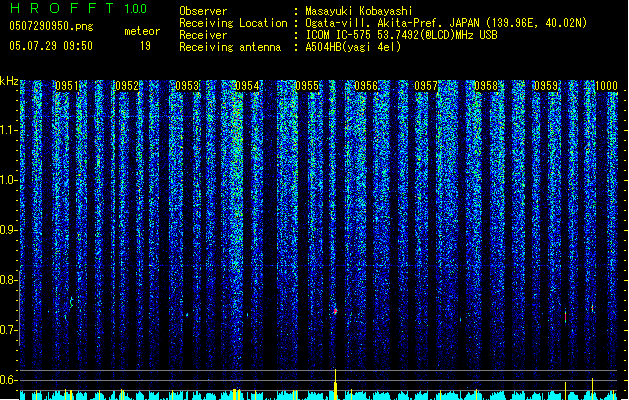This screenshot has height=400, width=629.
Task: Click the 0958 time marker
Action: 486,86
